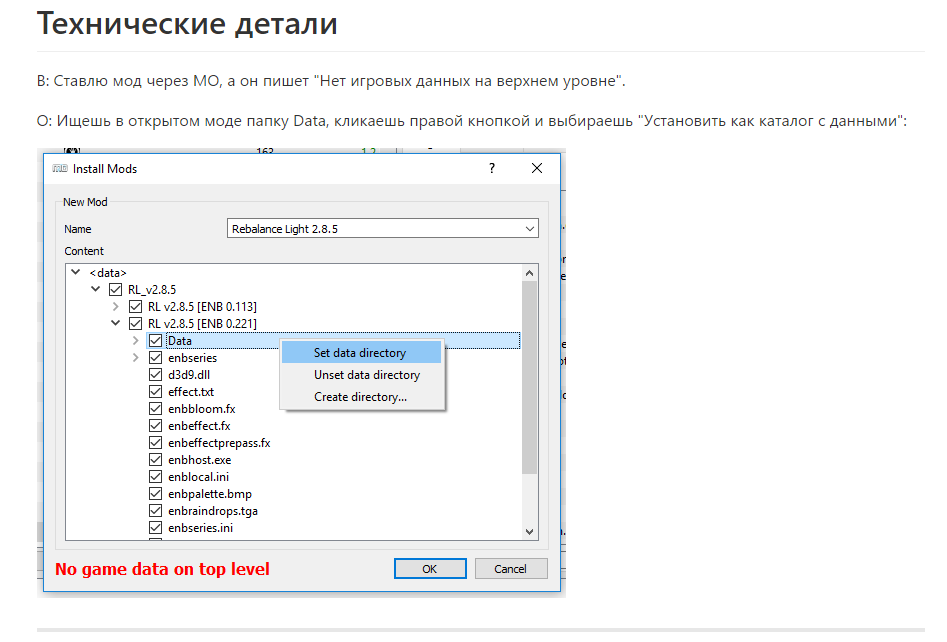Uncheck the enbseries.ini checkbox
947x642 pixels.
point(155,527)
